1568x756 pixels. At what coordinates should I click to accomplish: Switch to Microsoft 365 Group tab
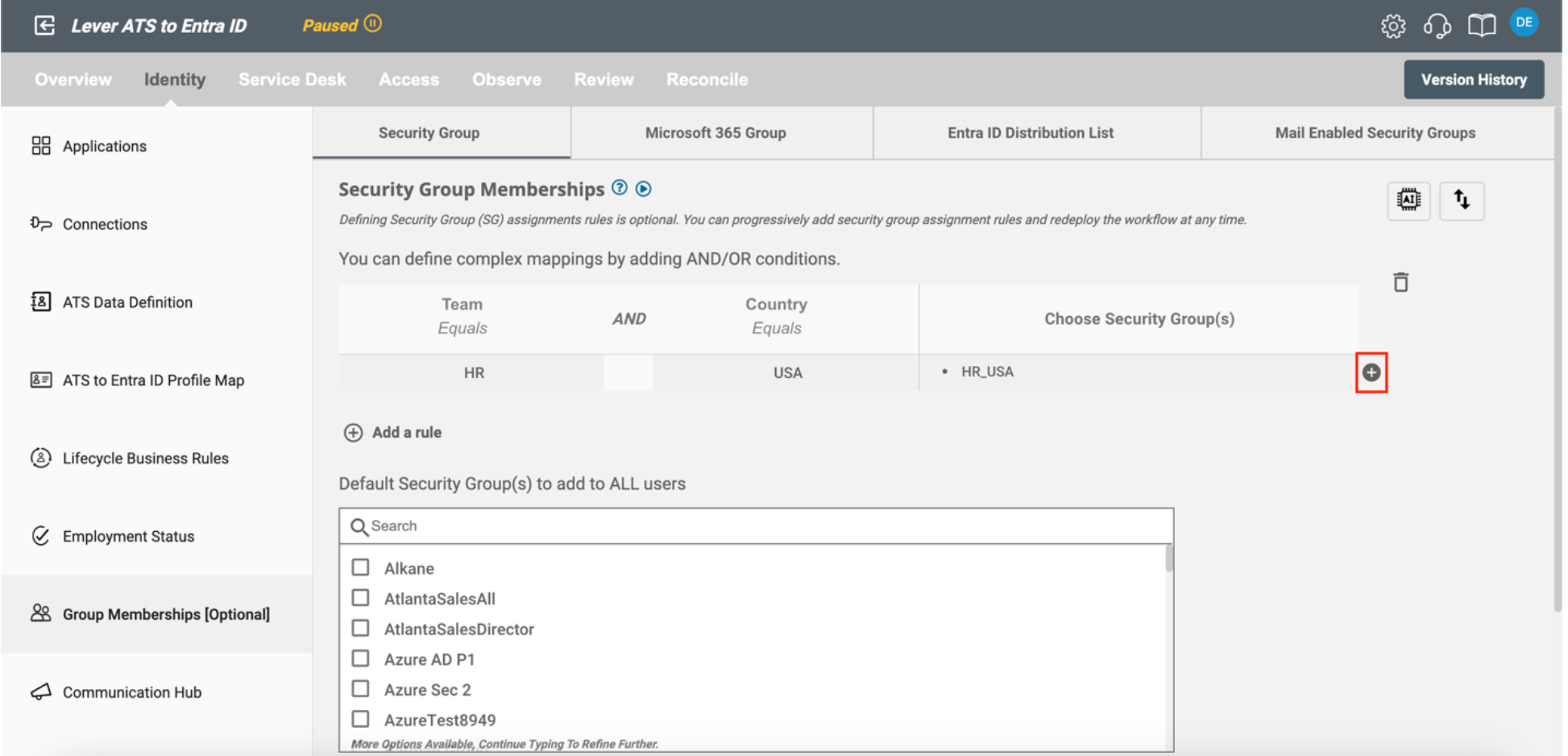pyautogui.click(x=715, y=133)
